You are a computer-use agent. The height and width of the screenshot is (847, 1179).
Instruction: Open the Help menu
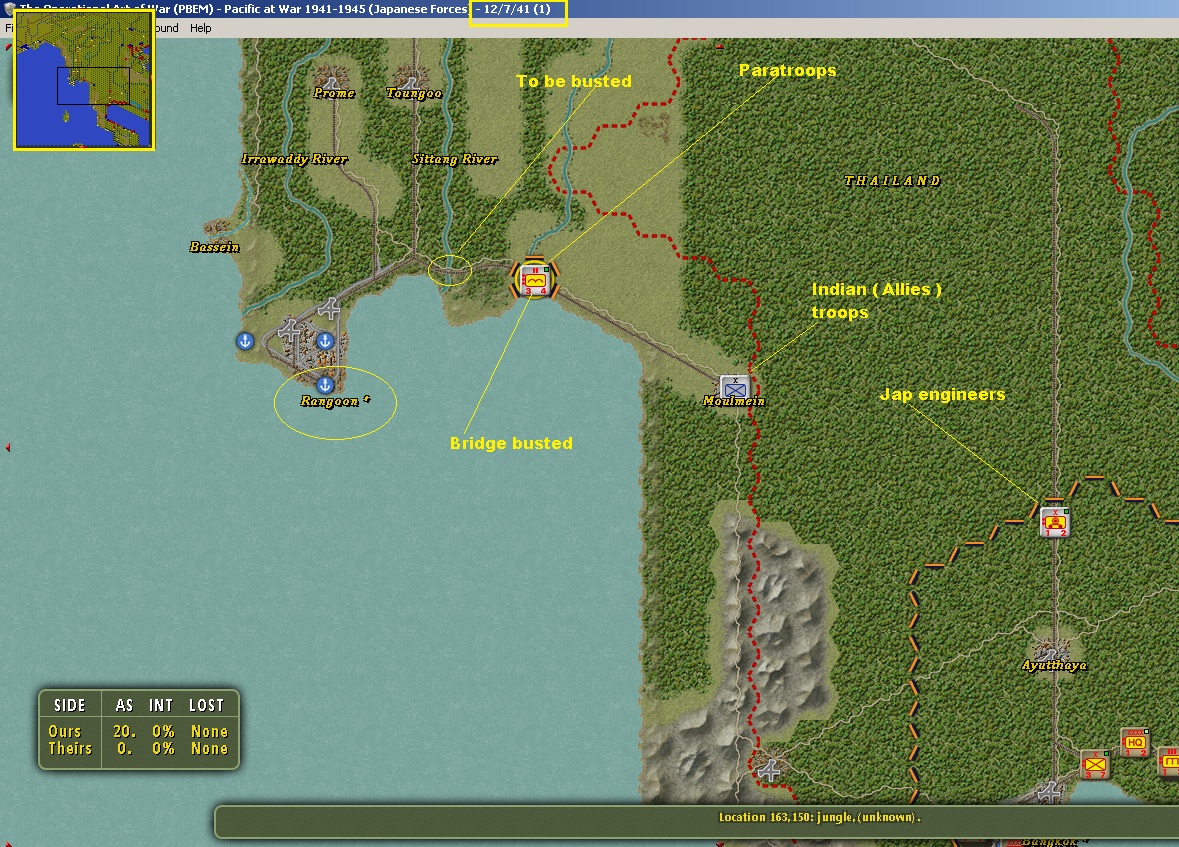point(201,28)
